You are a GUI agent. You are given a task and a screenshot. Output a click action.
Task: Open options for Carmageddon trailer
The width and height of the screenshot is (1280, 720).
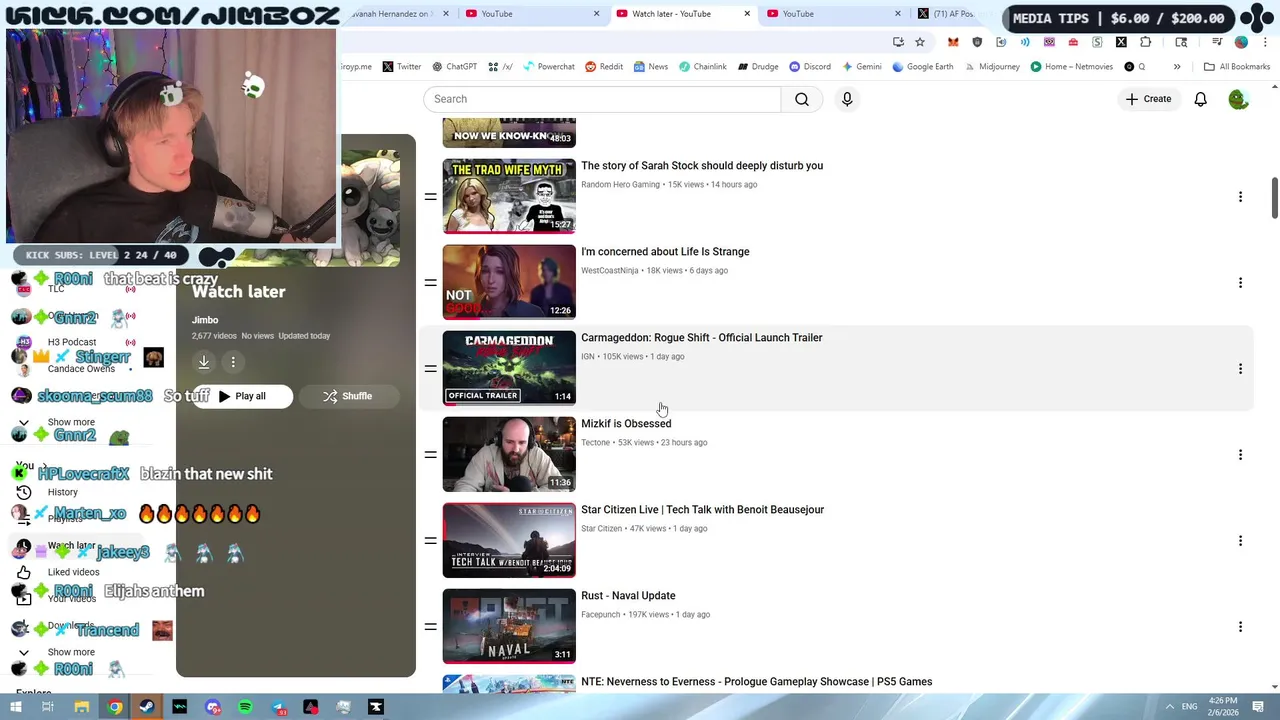tap(1240, 369)
